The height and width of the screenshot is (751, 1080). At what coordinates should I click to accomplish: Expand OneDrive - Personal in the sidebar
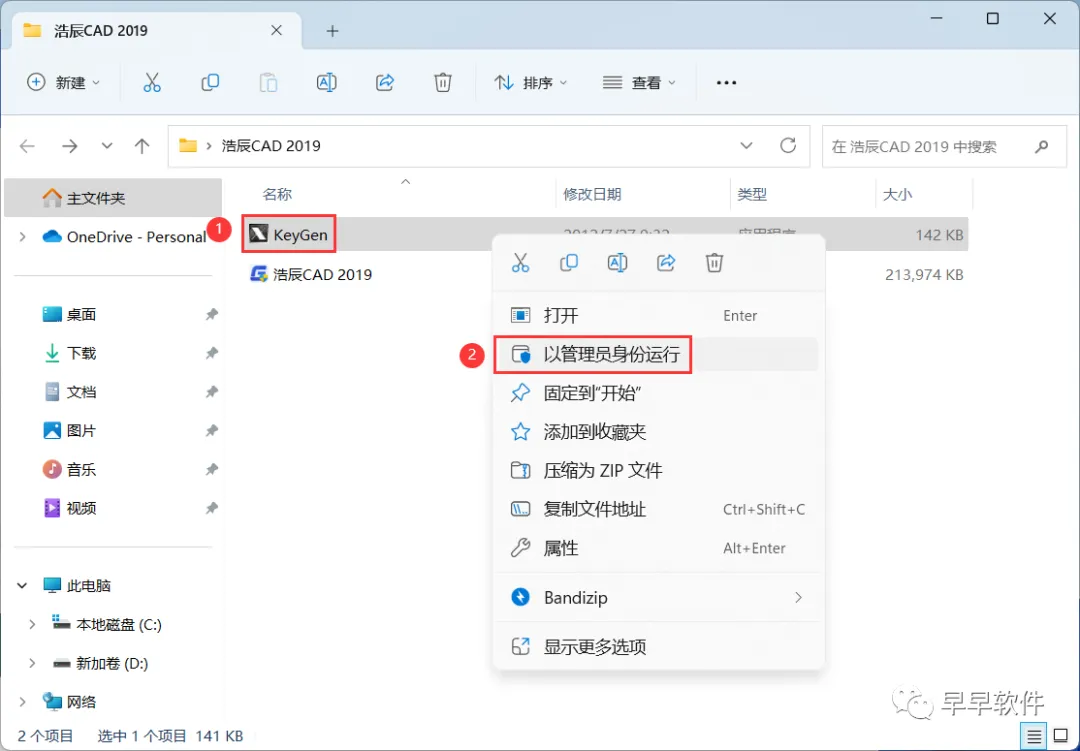[22, 237]
